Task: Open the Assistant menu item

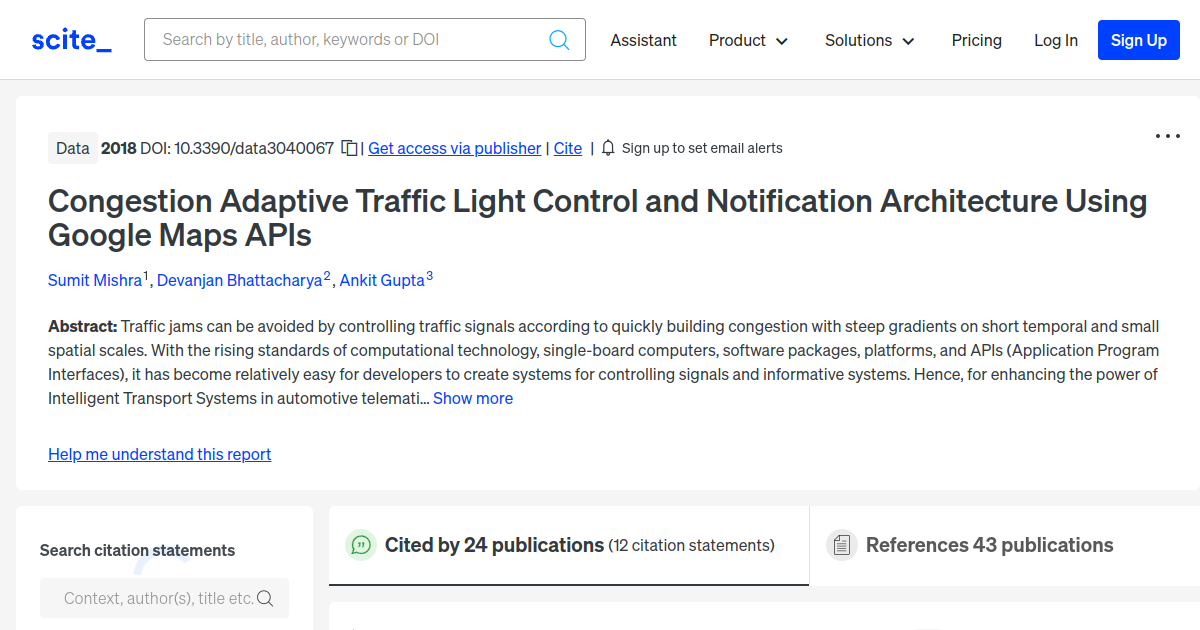Action: point(643,40)
